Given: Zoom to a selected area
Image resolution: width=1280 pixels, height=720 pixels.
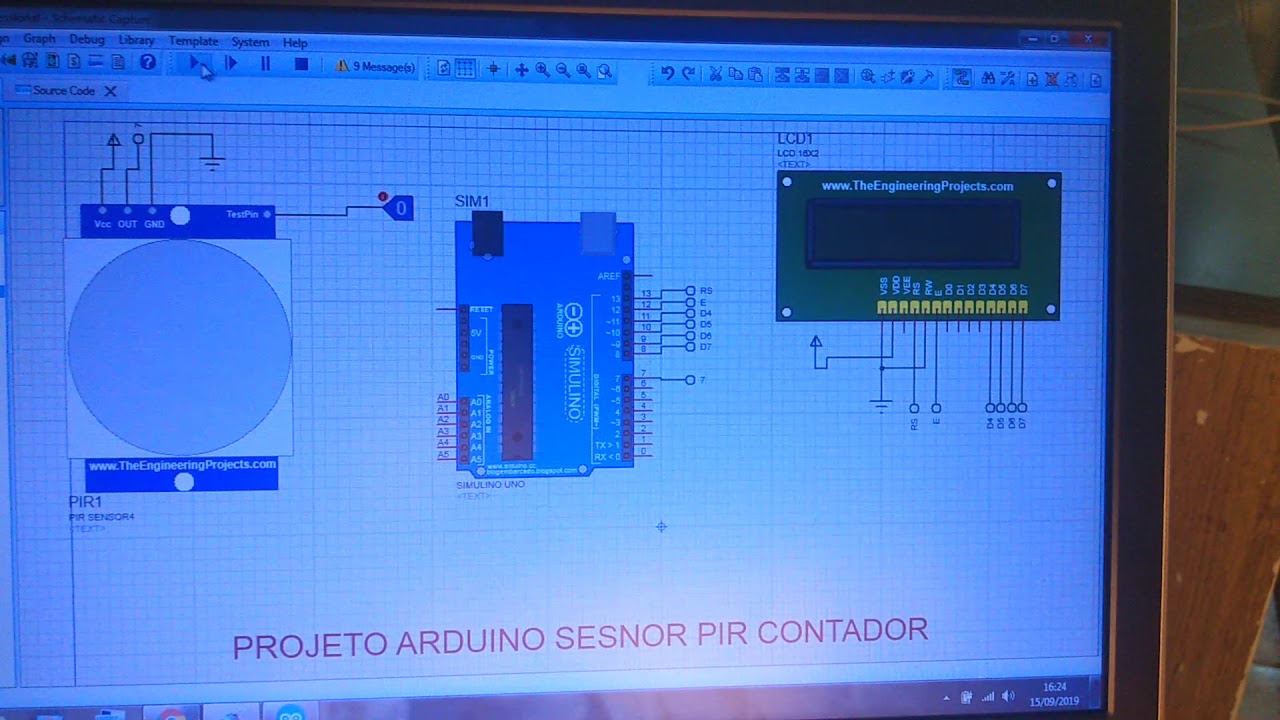Looking at the screenshot, I should click(605, 71).
